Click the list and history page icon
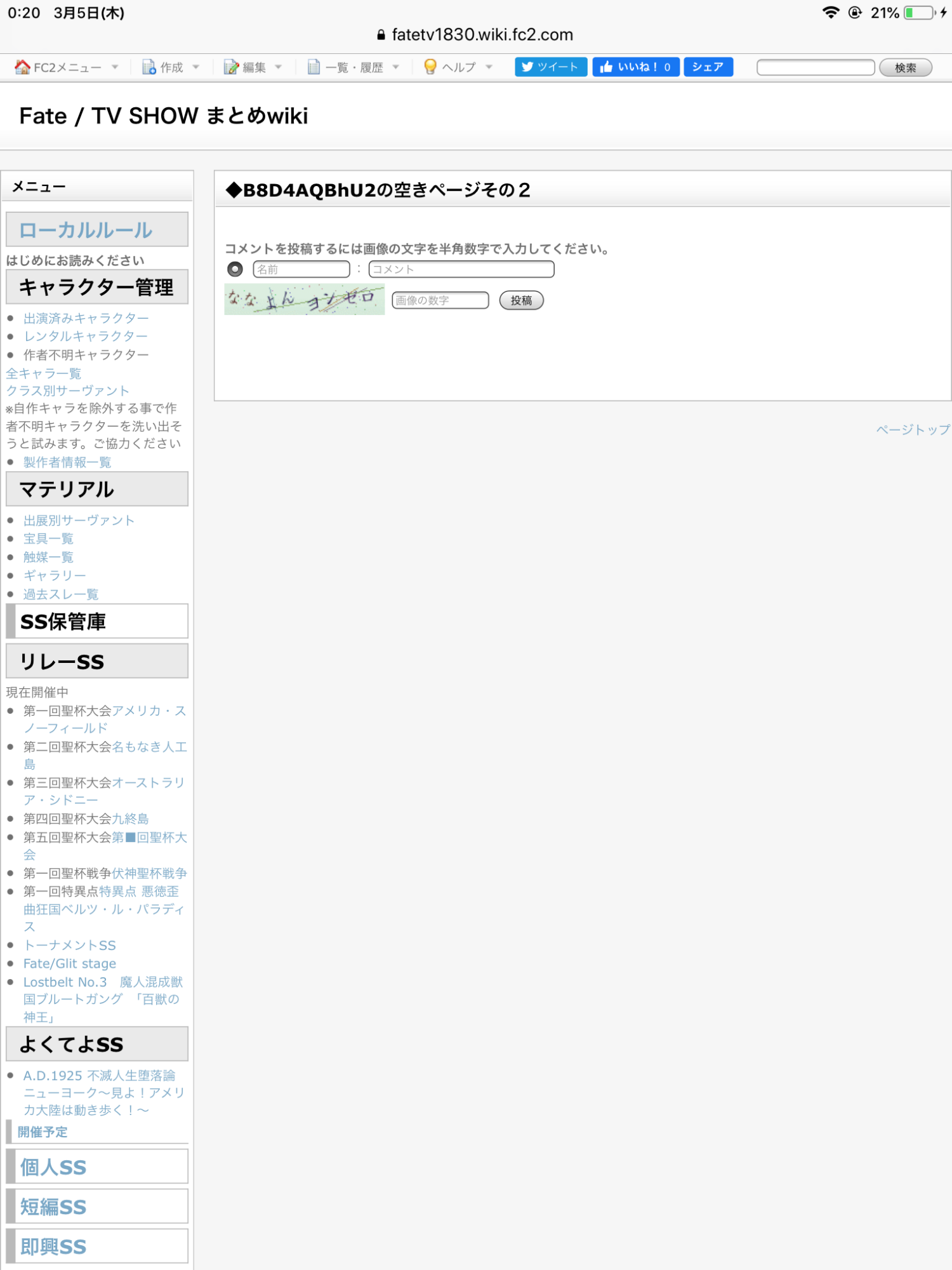952x1270 pixels. (x=314, y=67)
